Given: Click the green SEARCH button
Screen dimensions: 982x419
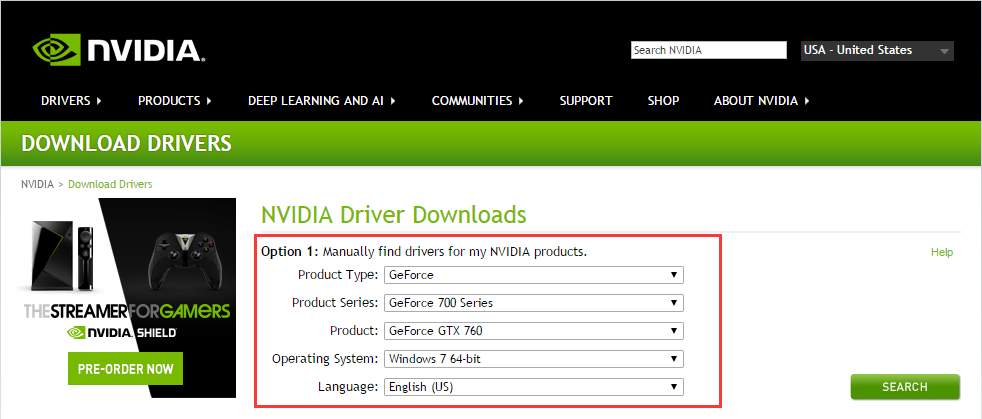Looking at the screenshot, I should [x=905, y=387].
